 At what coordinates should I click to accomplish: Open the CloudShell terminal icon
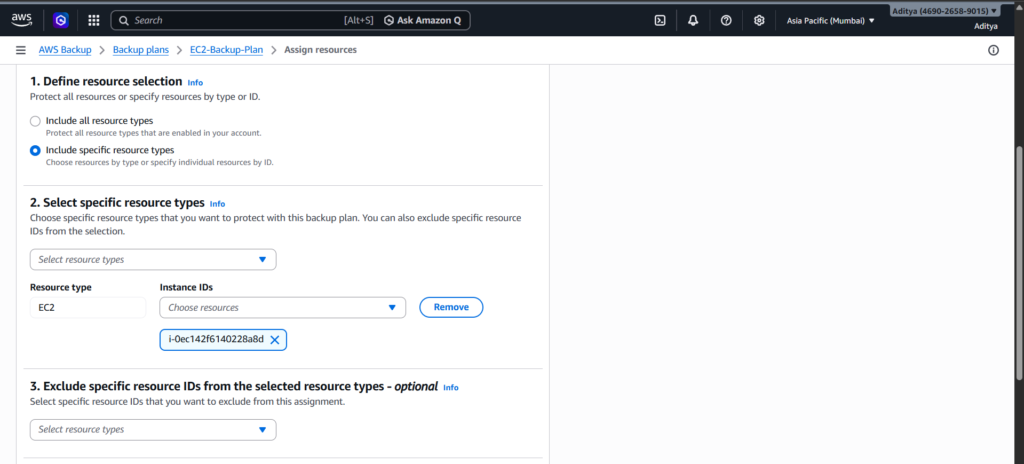tap(660, 20)
